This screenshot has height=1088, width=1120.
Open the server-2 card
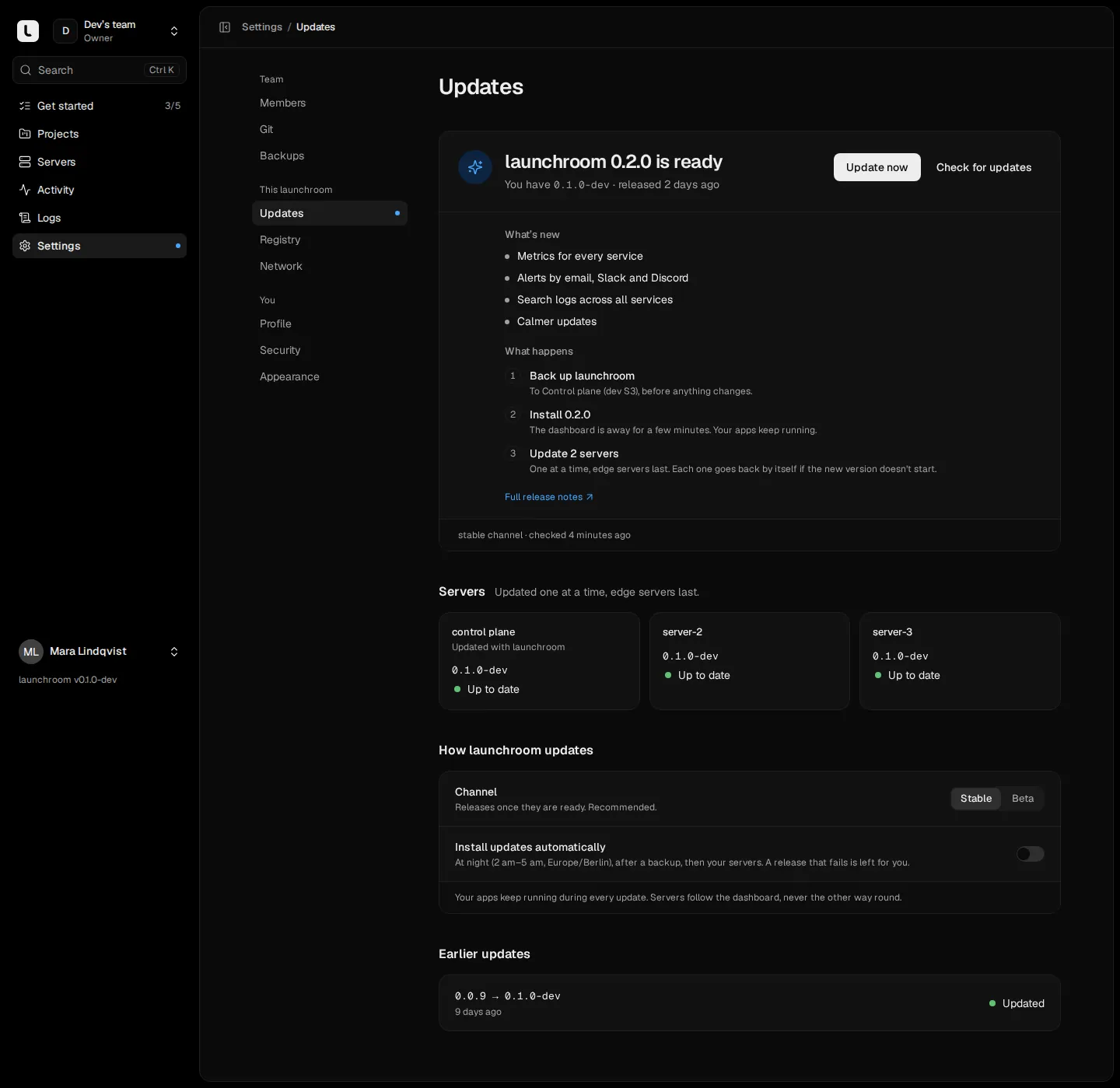tap(750, 661)
